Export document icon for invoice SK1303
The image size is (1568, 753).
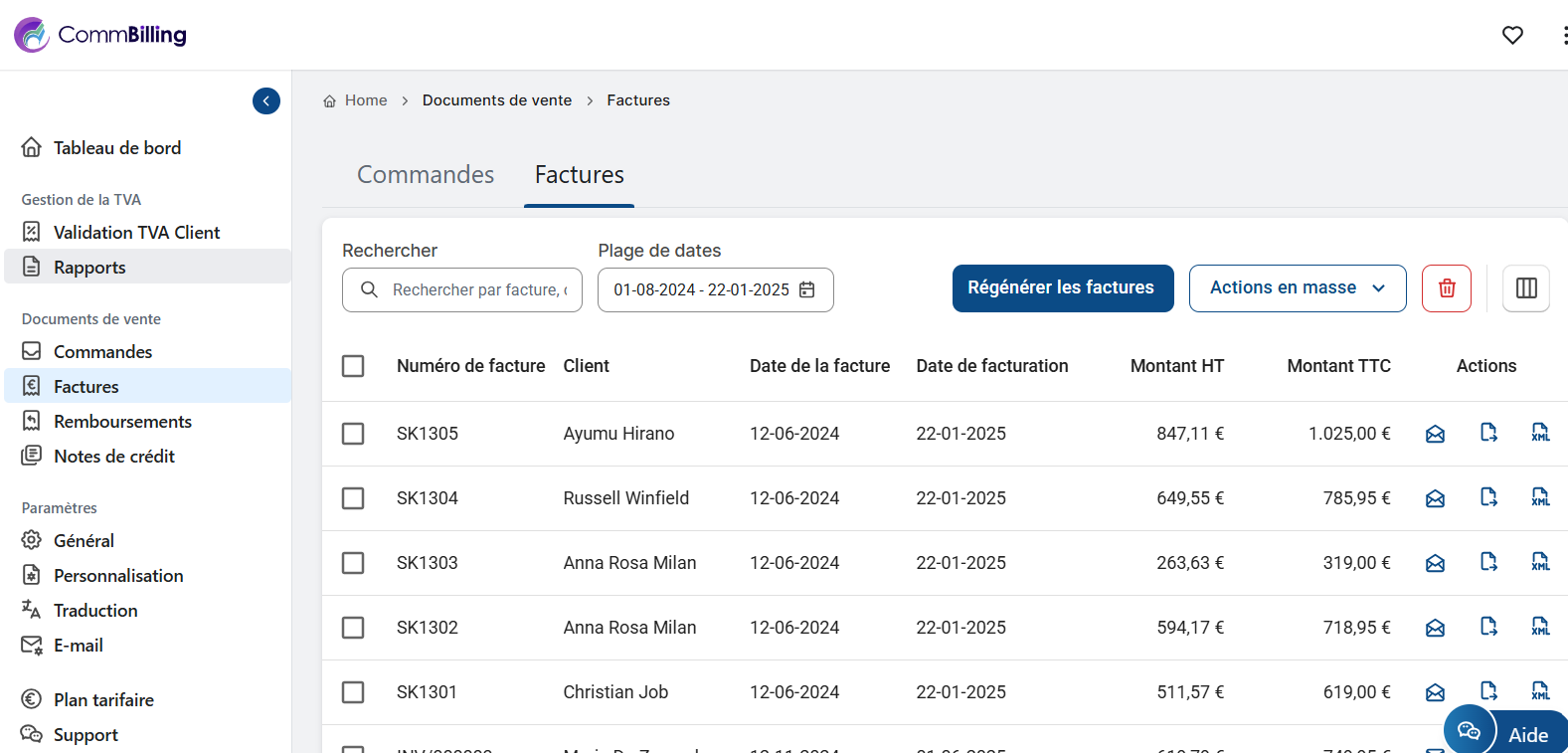pos(1488,562)
